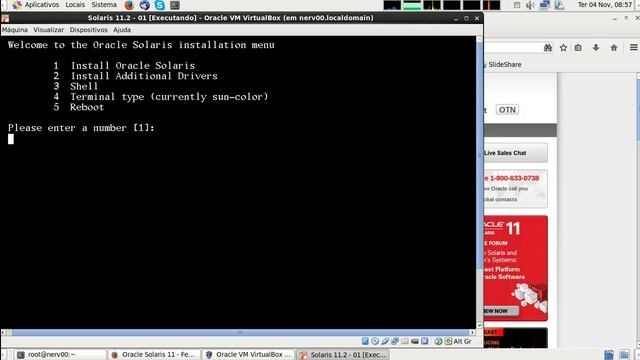Click first workspace switcher in bottom panel
Image resolution: width=640 pixels, height=360 pixels.
click(x=609, y=355)
